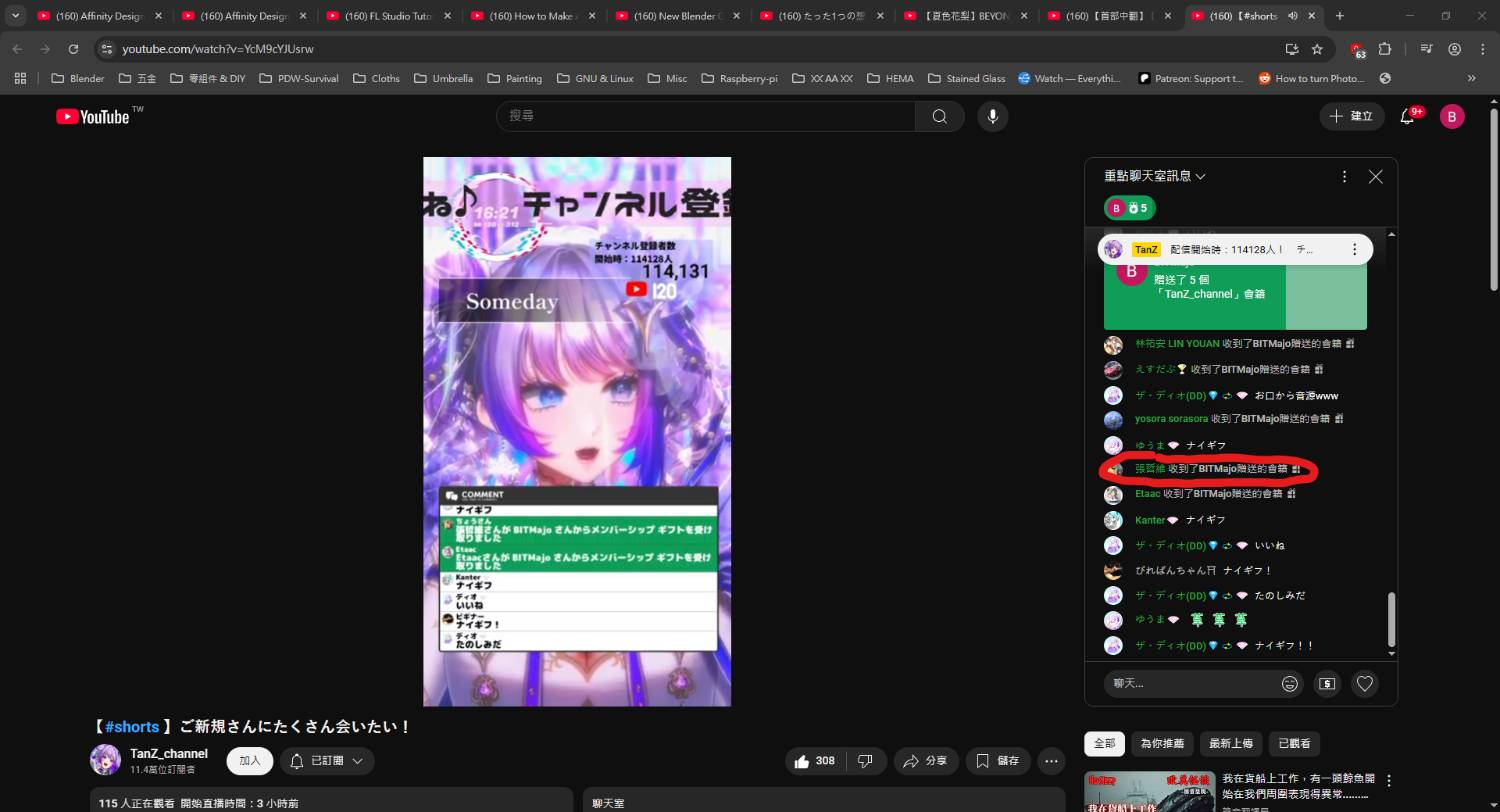Open the Raspberry-pi bookmark folder
The image size is (1500, 812).
(x=739, y=78)
